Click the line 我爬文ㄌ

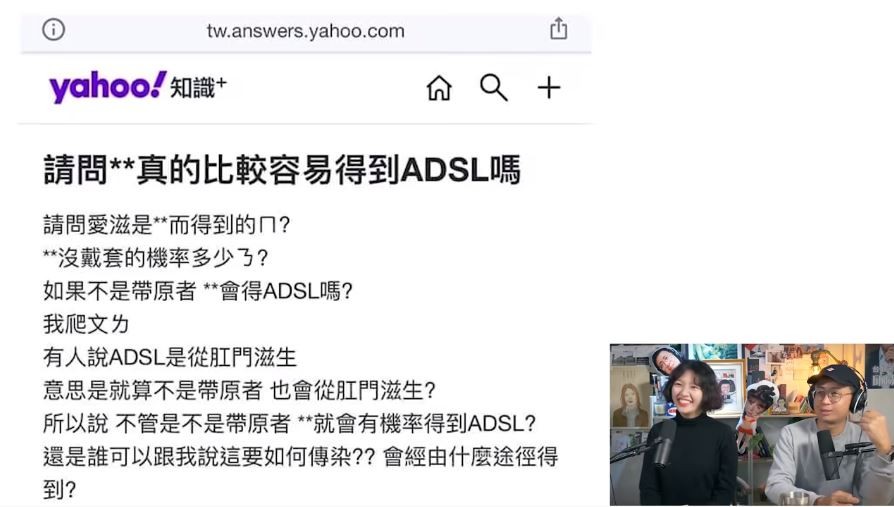click(x=86, y=324)
